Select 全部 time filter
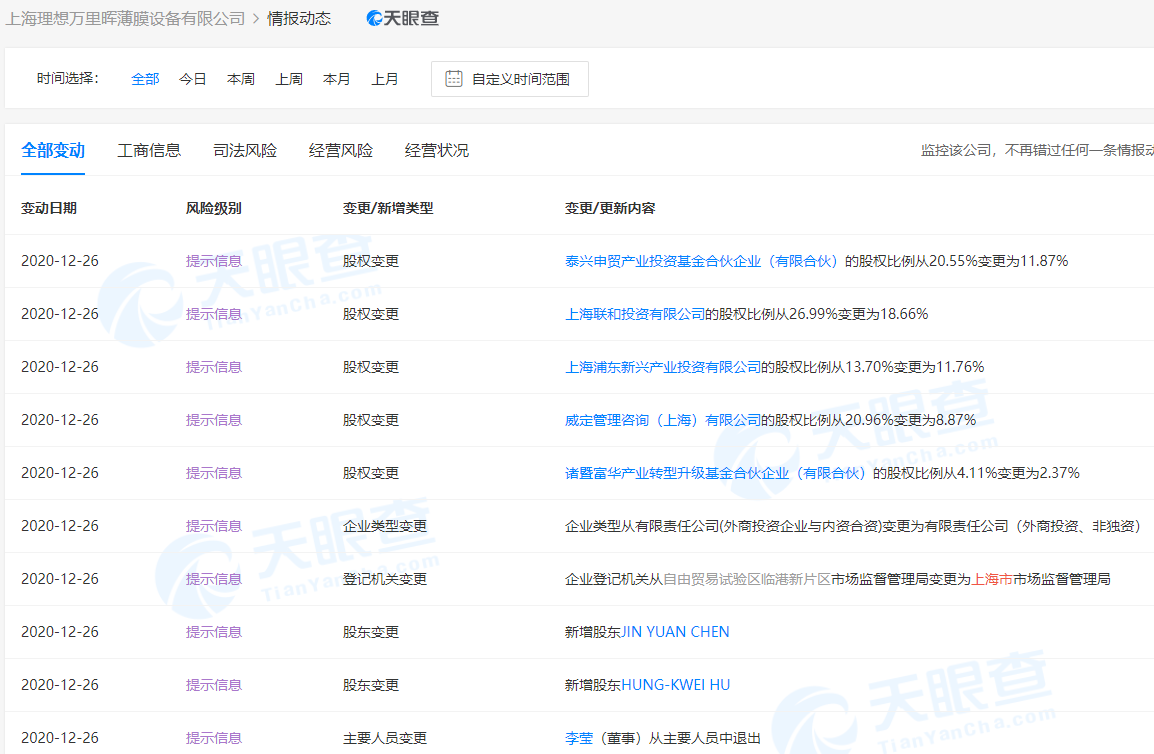The width and height of the screenshot is (1154, 754). (145, 79)
